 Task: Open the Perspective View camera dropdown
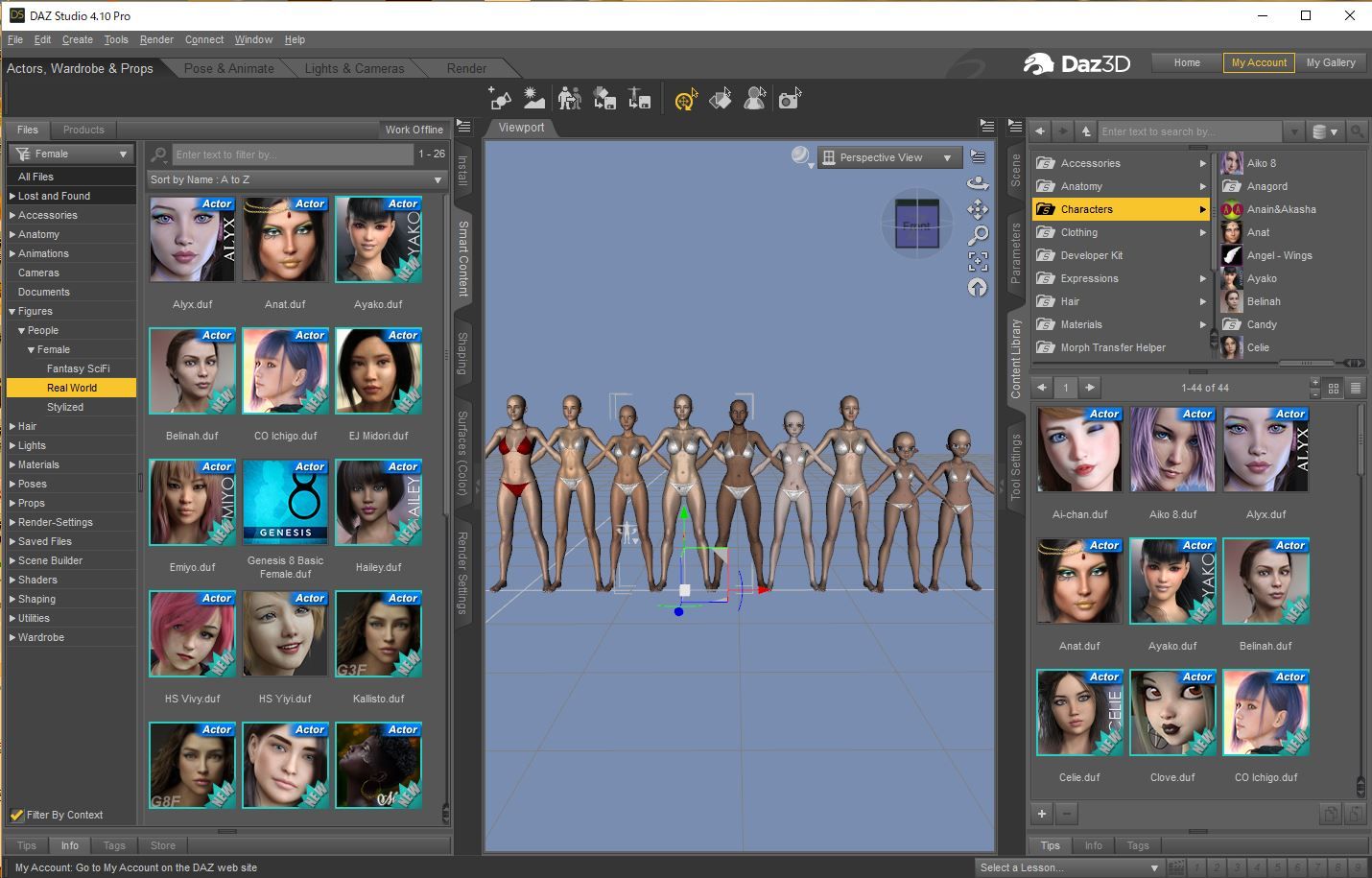click(x=889, y=157)
